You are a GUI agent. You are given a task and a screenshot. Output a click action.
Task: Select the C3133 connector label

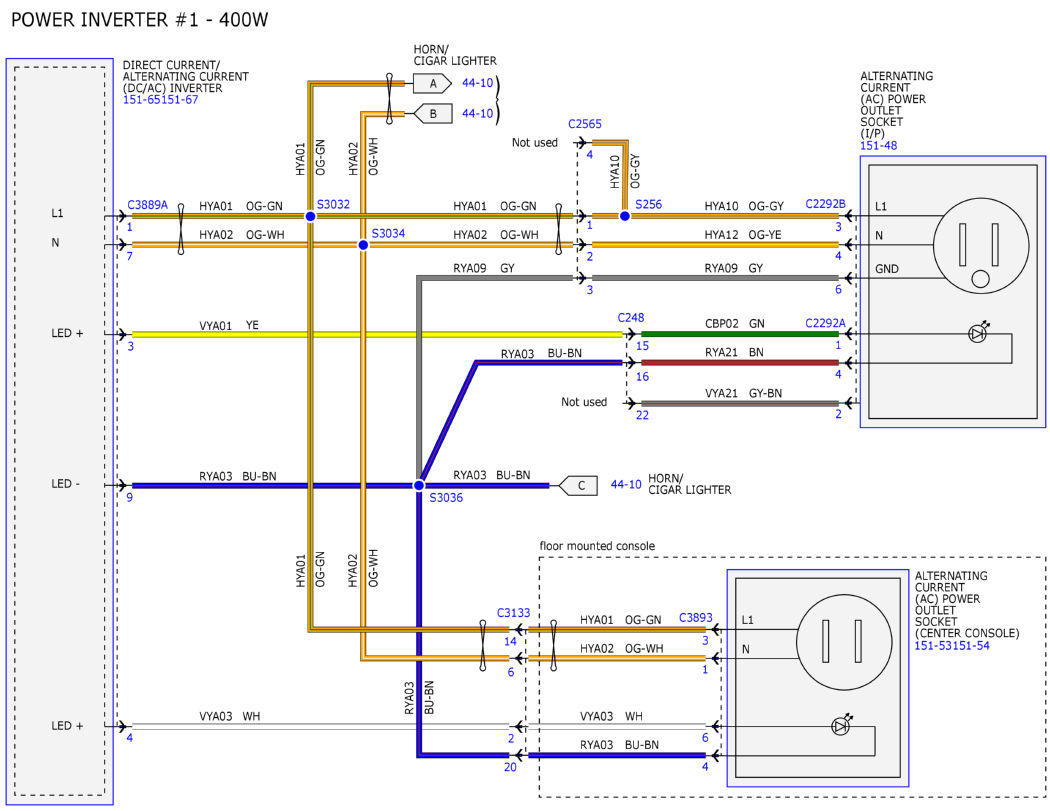coord(513,613)
